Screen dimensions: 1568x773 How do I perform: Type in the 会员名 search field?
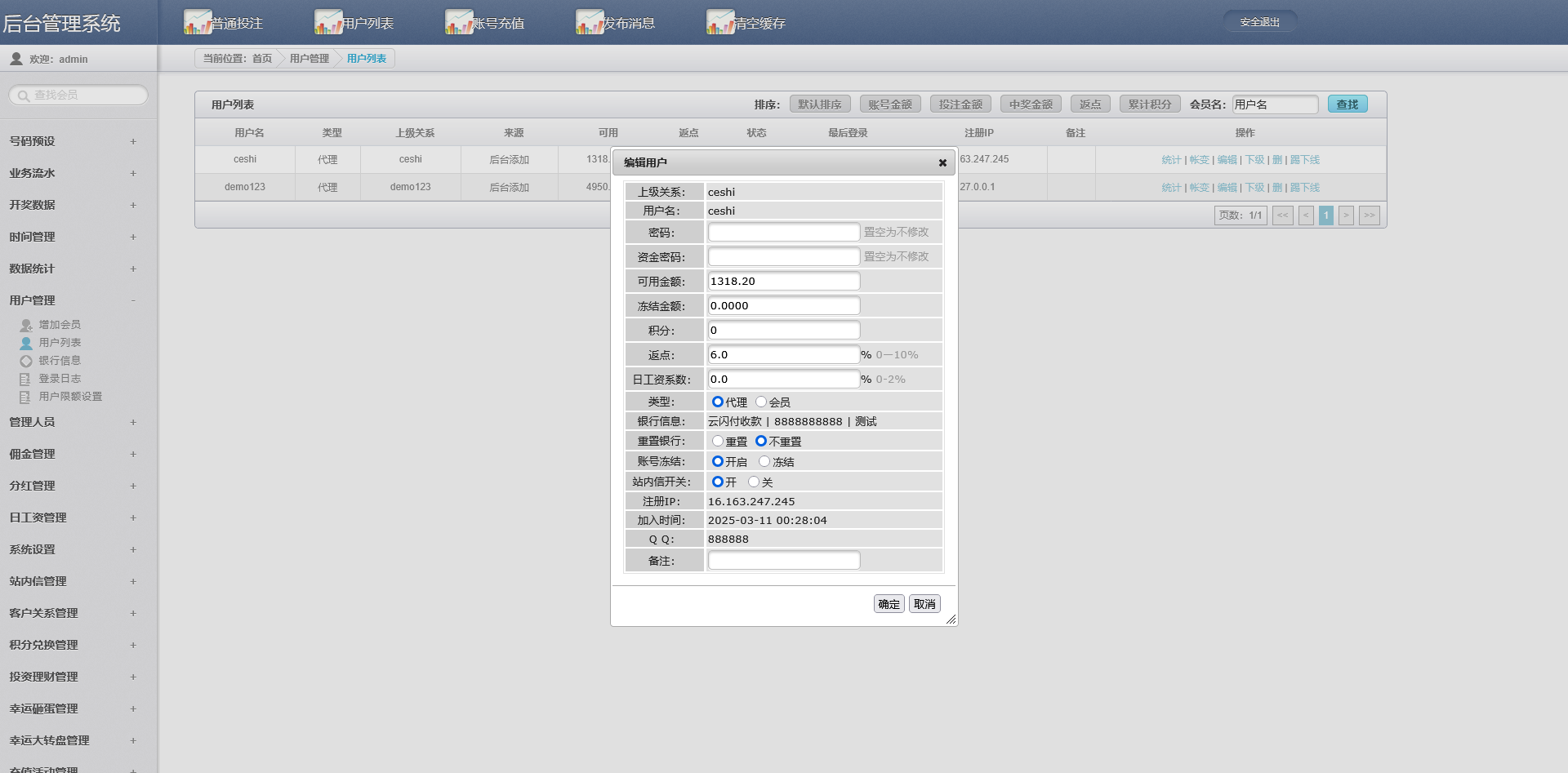pos(1276,104)
